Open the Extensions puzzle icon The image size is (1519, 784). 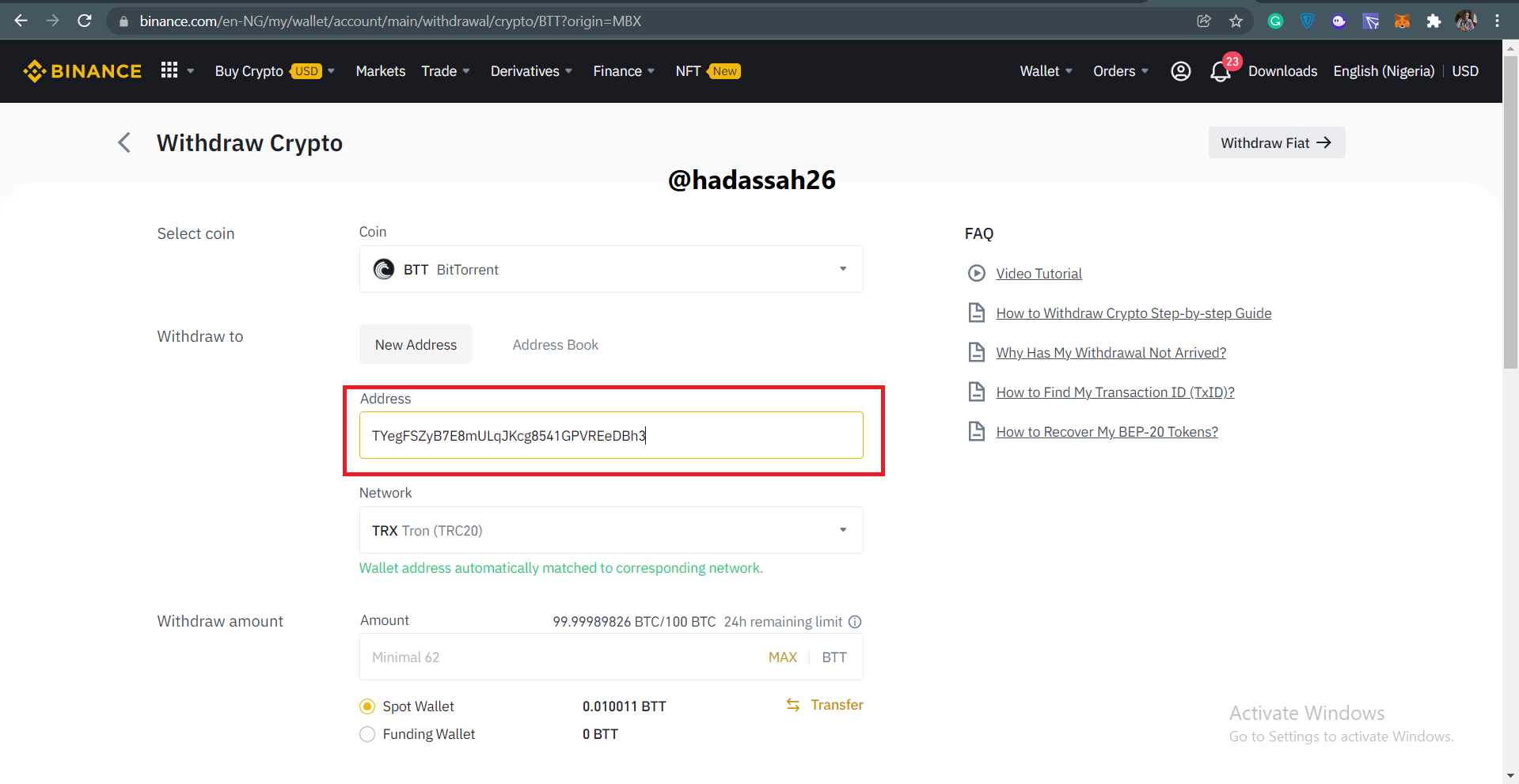point(1434,21)
